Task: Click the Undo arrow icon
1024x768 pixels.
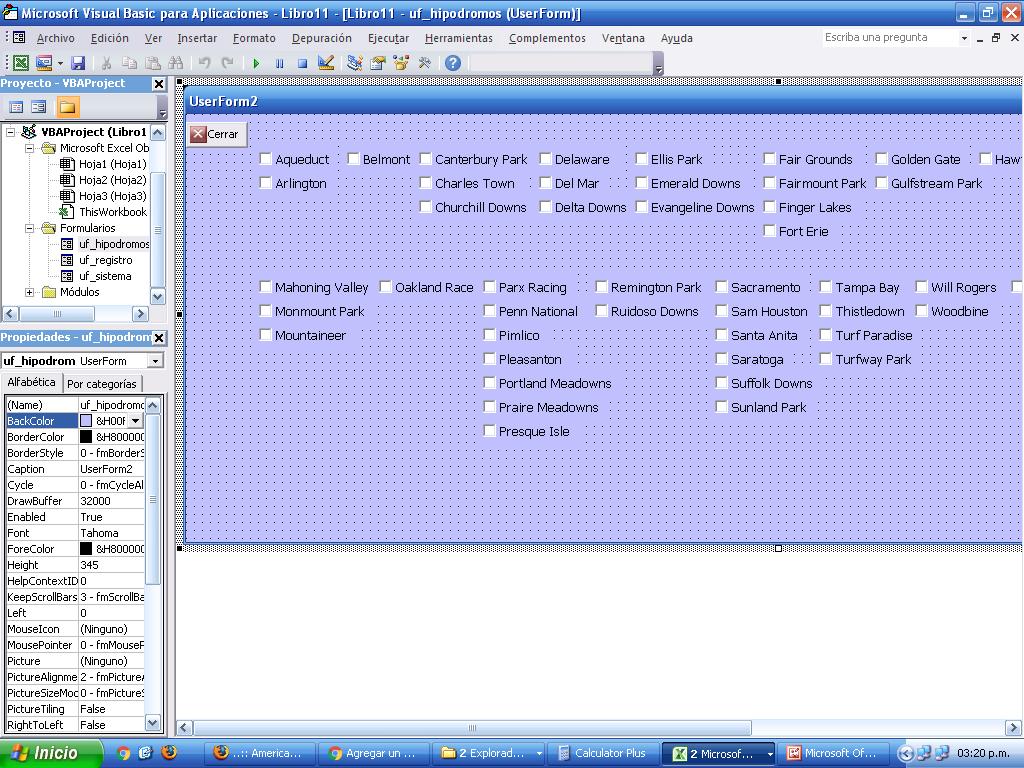Action: (204, 63)
